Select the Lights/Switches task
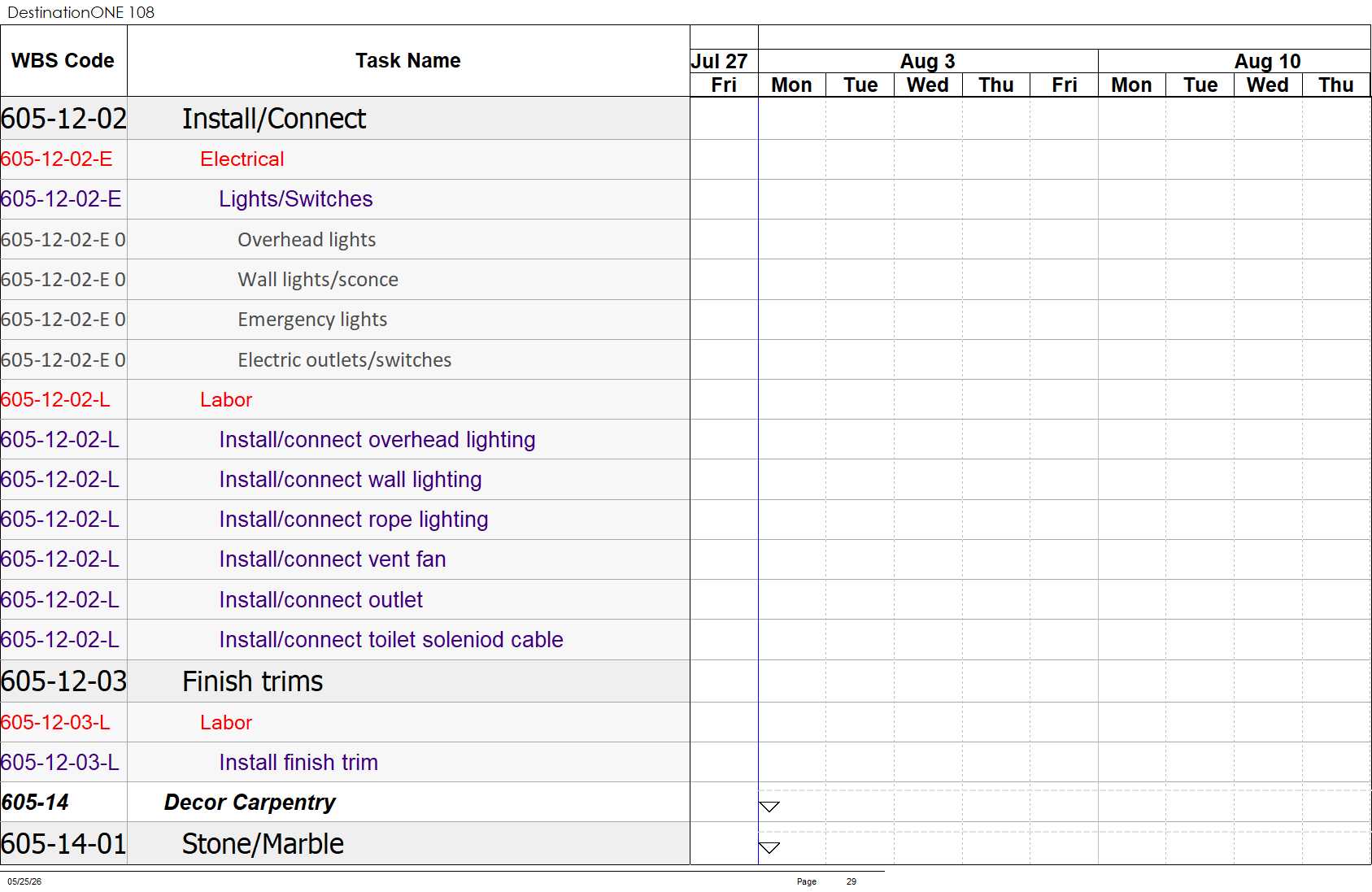Screen dimensions: 1372x892 (345, 199)
